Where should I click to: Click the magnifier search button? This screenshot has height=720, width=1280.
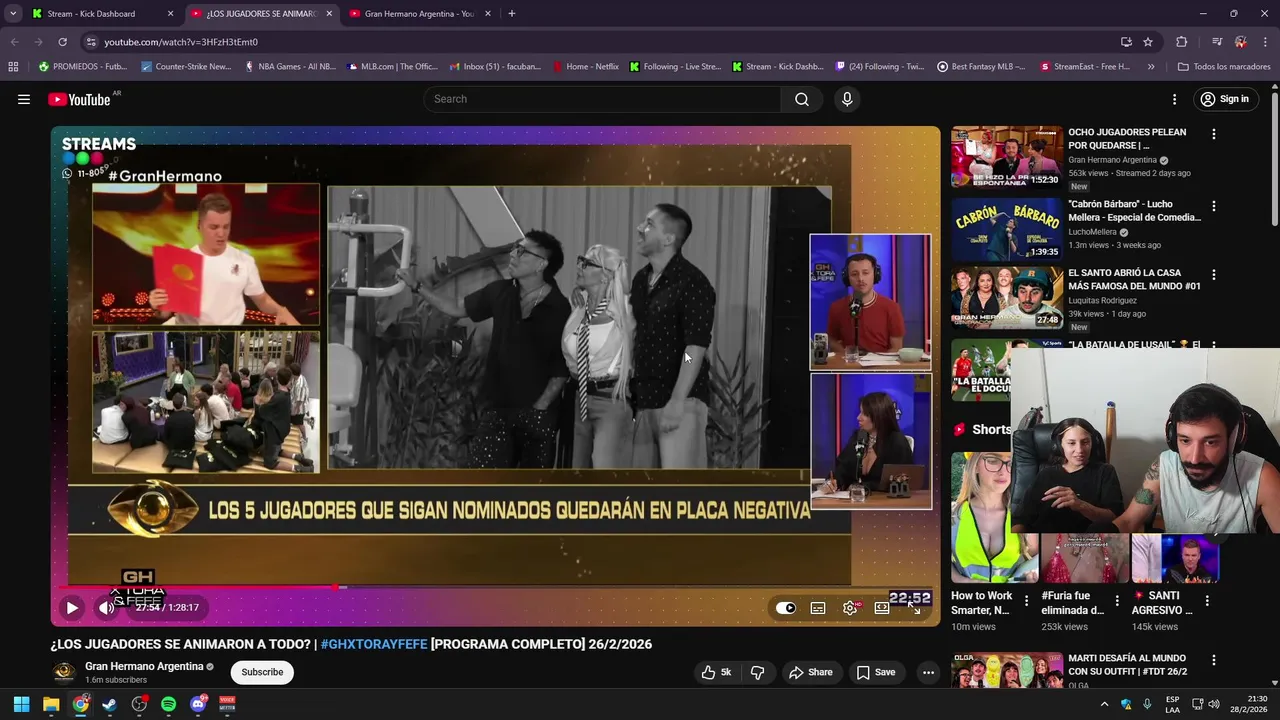802,99
